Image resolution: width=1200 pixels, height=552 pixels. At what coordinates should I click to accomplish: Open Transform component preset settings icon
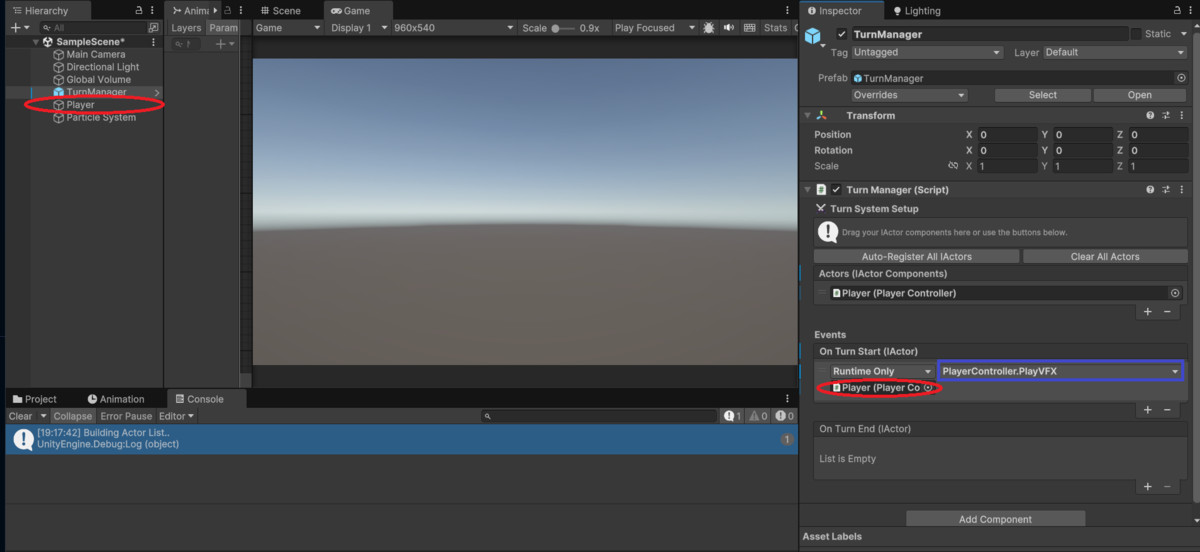click(1165, 116)
